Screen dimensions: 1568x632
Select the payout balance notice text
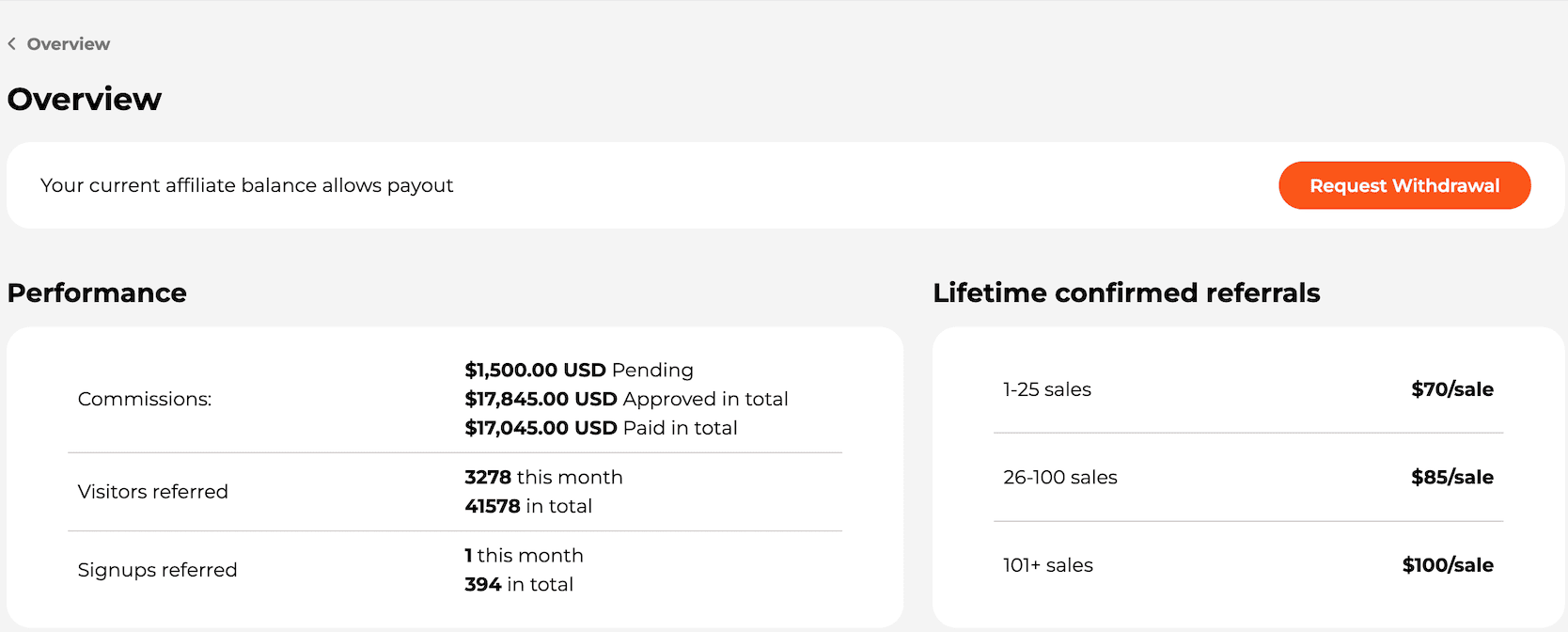[246, 185]
